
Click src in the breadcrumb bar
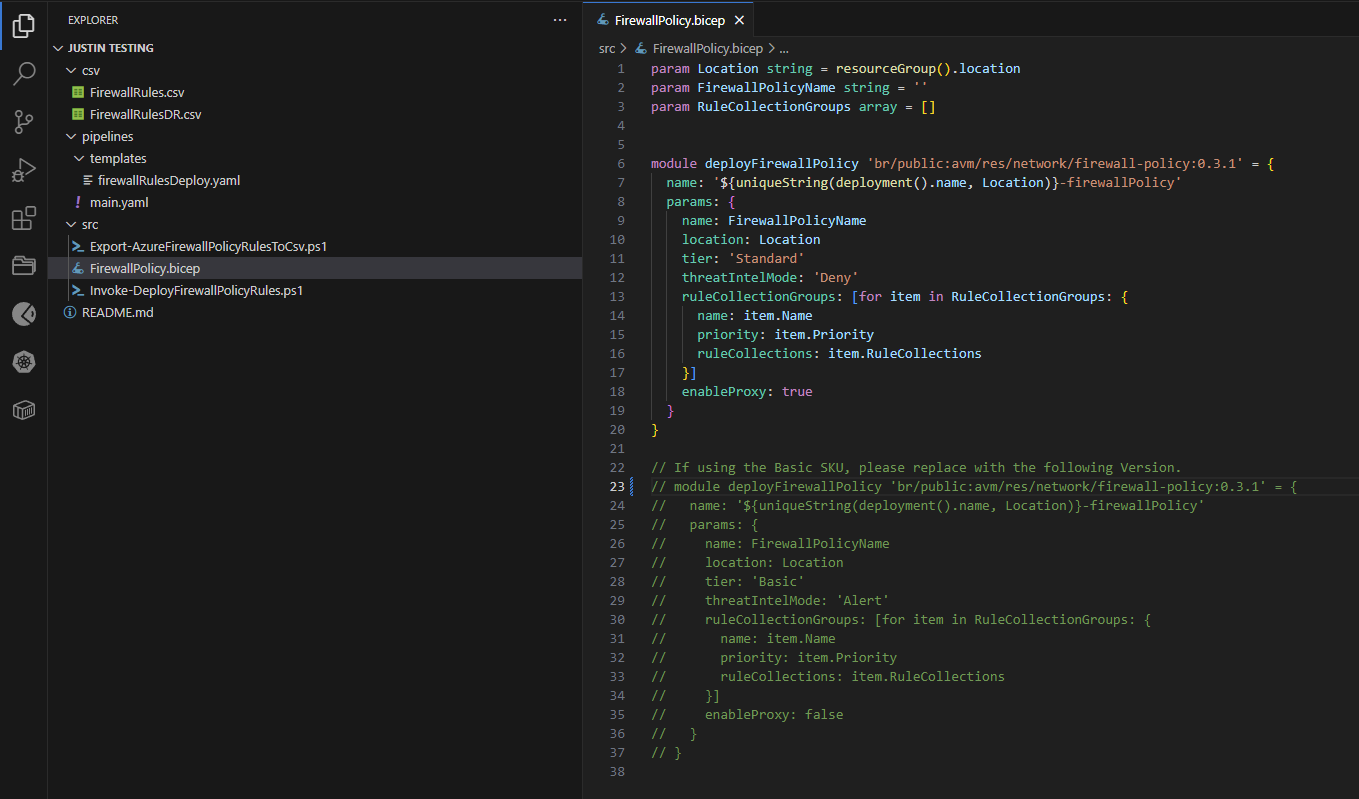[607, 47]
